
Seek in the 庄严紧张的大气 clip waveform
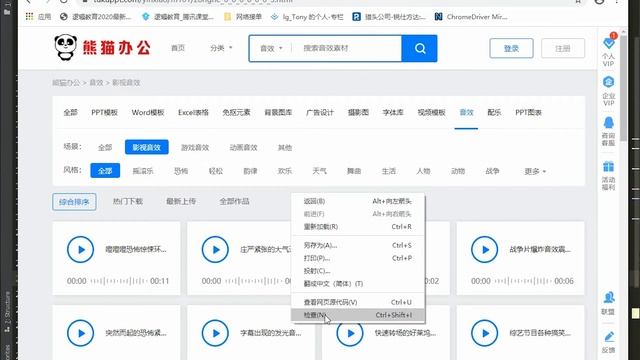click(253, 281)
